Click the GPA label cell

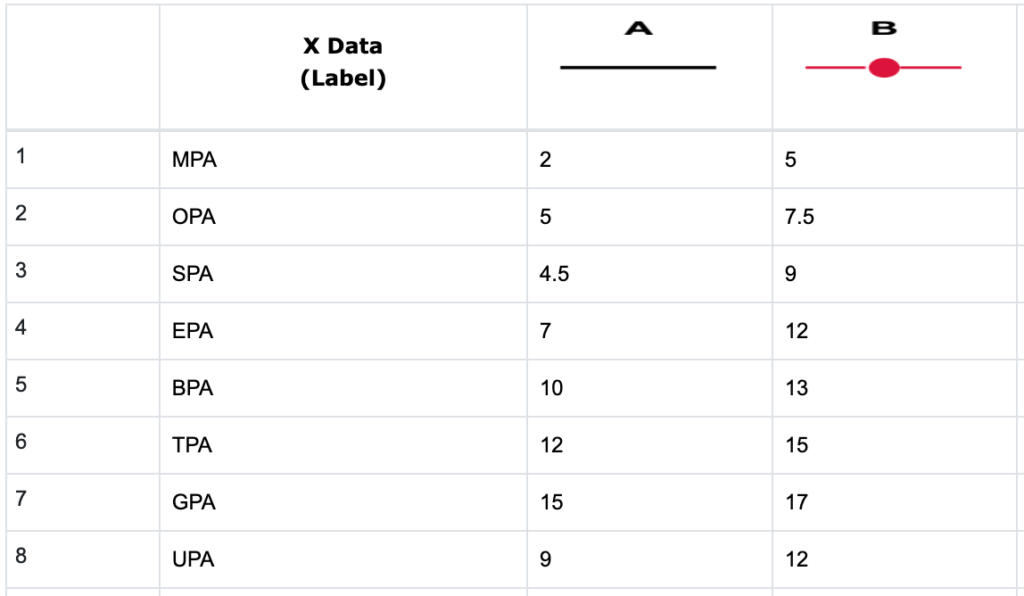tap(194, 502)
